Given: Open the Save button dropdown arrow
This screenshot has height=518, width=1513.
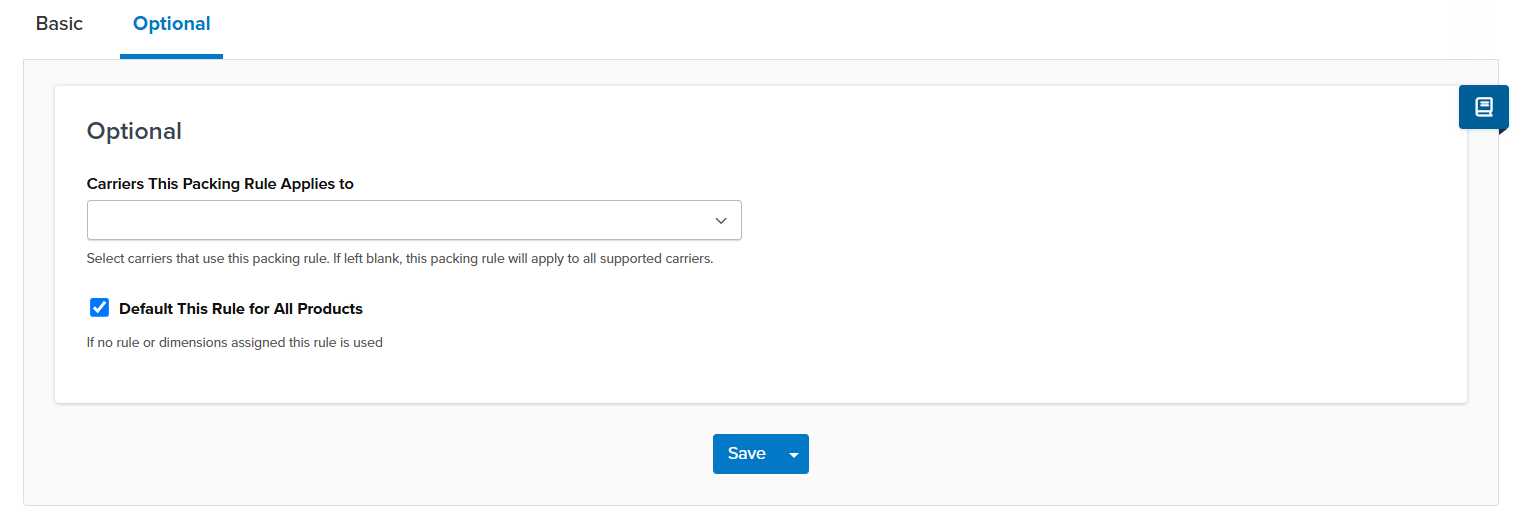Looking at the screenshot, I should click(x=794, y=455).
